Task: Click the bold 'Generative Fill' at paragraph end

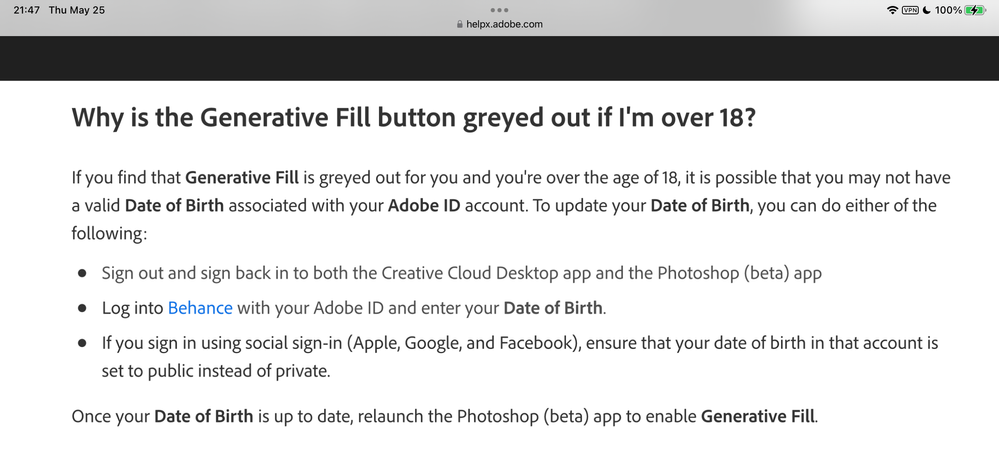Action: pyautogui.click(x=758, y=415)
